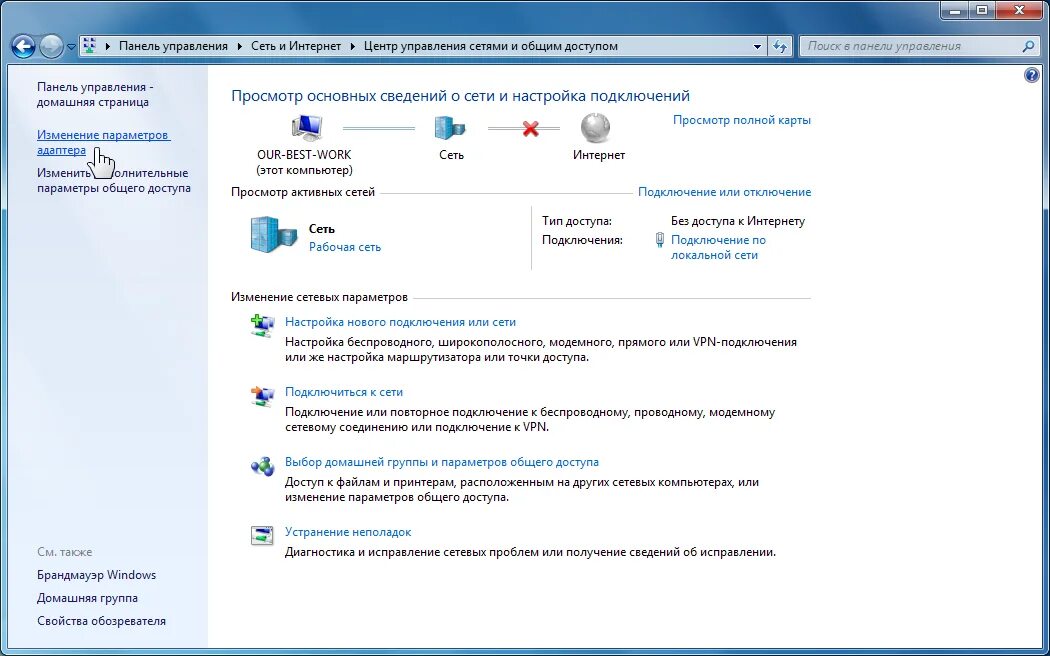
Task: Click the control panel search field
Action: [x=910, y=46]
